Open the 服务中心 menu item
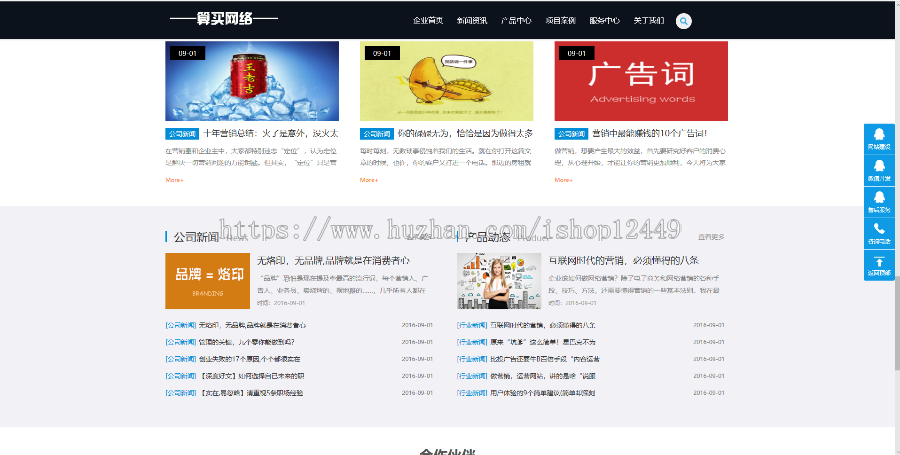Viewport: 900px width, 455px height. pyautogui.click(x=604, y=21)
